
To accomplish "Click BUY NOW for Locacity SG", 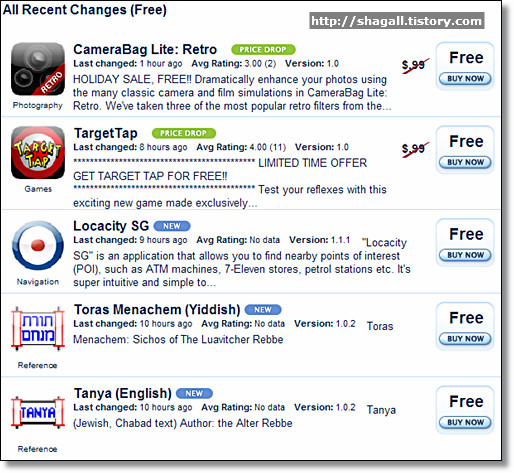I will tap(465, 255).
